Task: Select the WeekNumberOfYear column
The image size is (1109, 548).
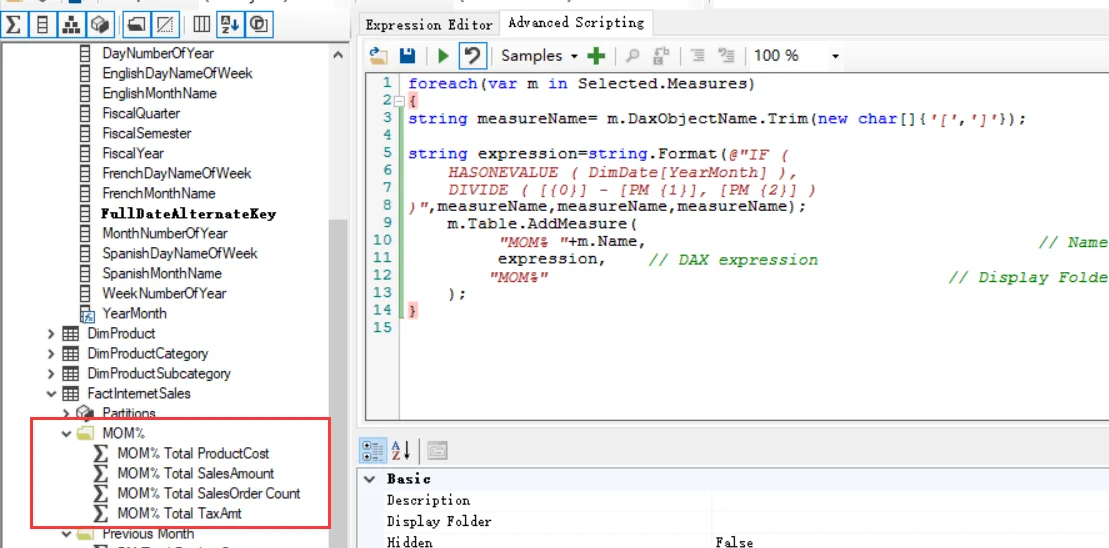Action: [164, 293]
